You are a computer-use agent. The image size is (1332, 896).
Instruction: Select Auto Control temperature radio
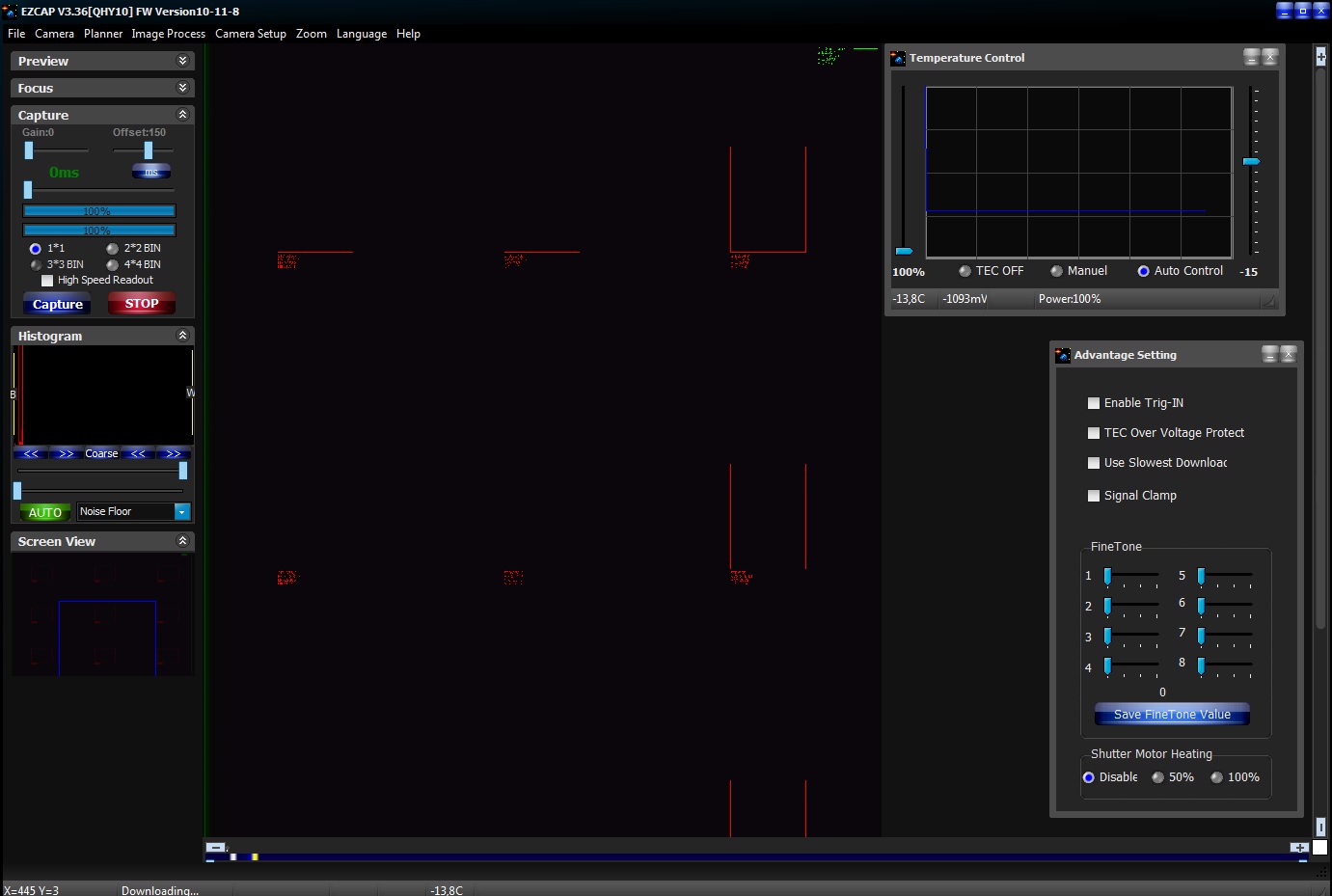1143,271
